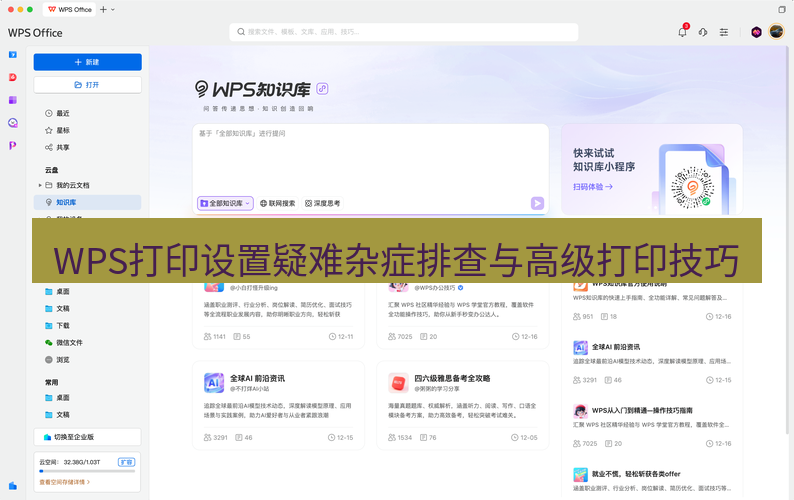Click the blue app icon at bottom of left rail
Image resolution: width=794 pixels, height=500 pixels.
click(13, 486)
